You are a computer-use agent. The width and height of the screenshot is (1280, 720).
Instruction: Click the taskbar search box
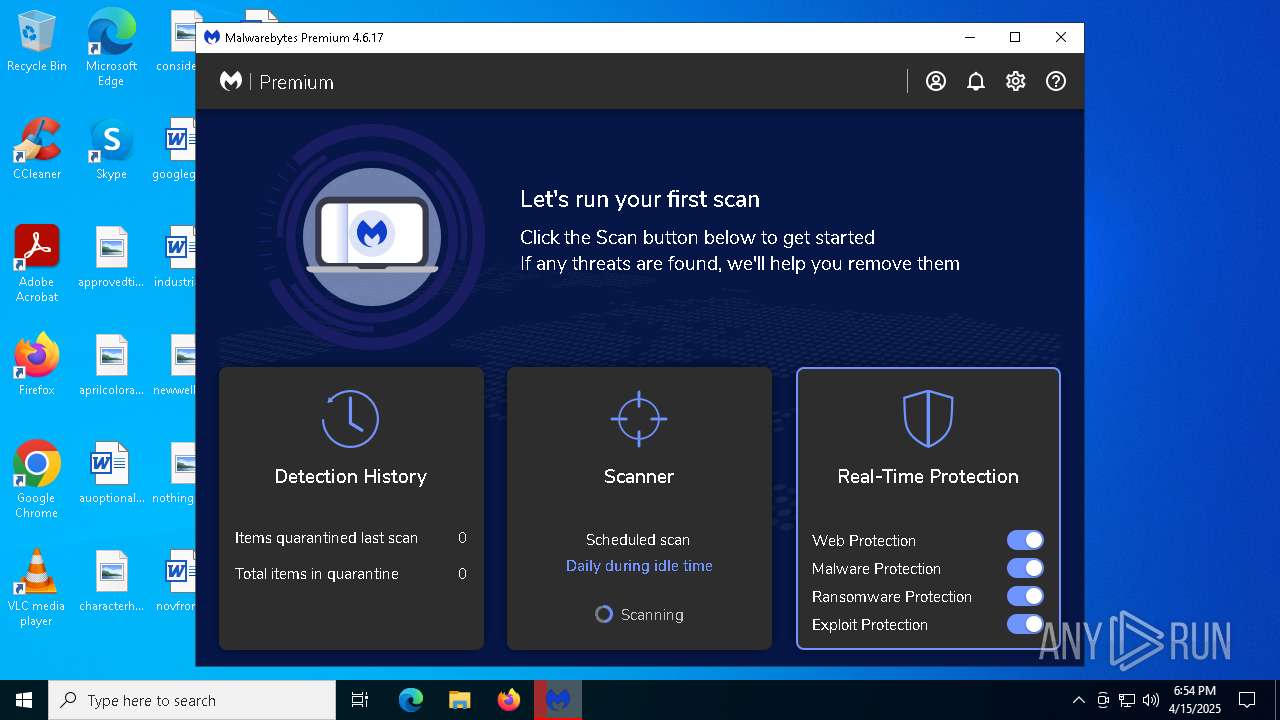192,700
